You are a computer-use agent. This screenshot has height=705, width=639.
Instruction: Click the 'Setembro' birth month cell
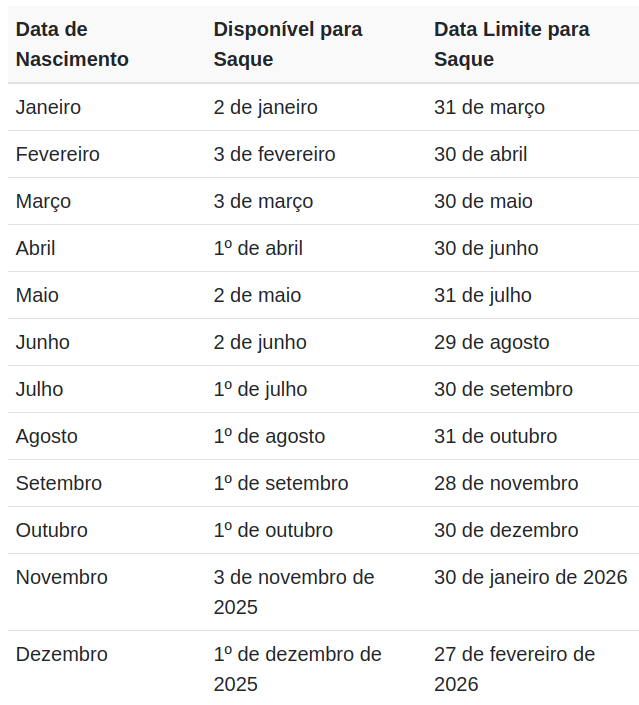tap(58, 483)
